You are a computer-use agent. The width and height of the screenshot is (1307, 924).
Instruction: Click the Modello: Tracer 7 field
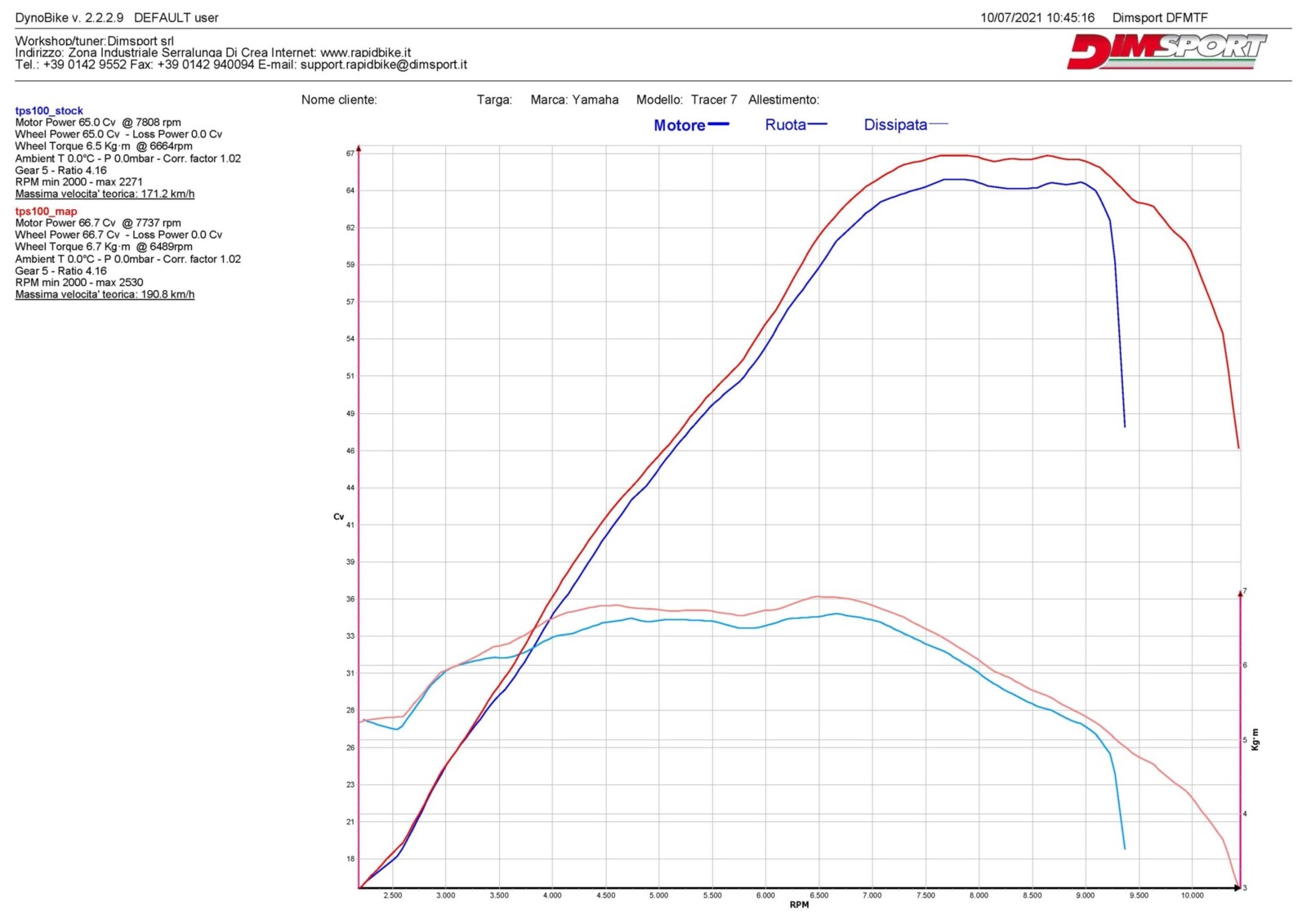click(x=686, y=100)
